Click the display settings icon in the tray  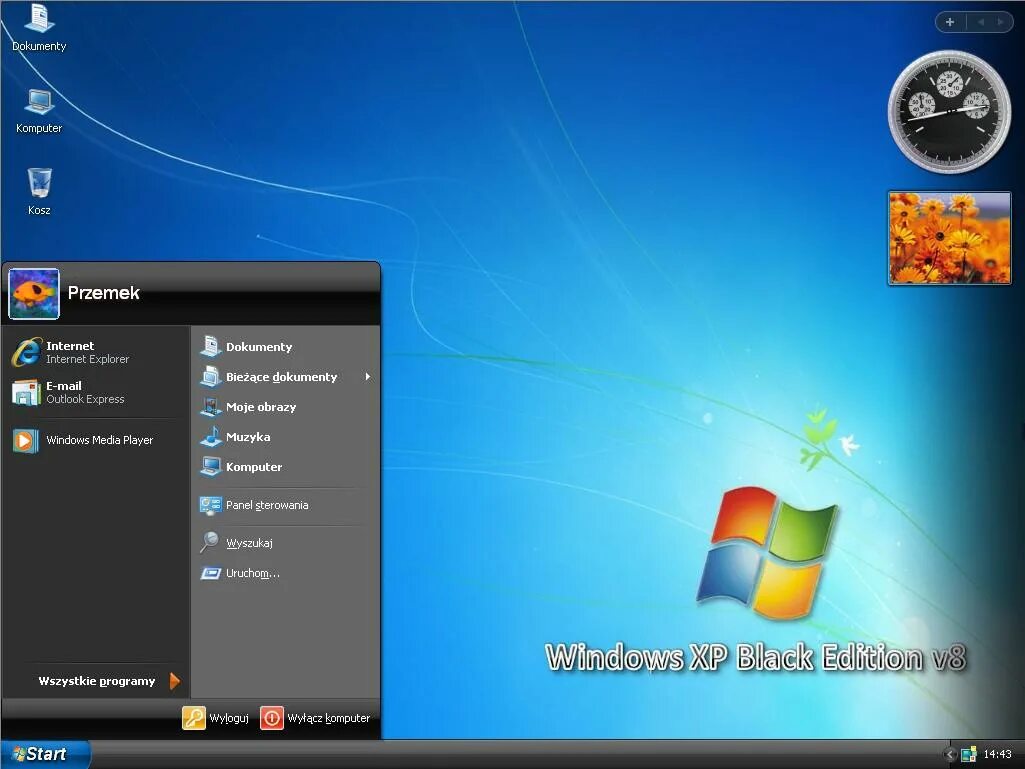pyautogui.click(x=968, y=753)
